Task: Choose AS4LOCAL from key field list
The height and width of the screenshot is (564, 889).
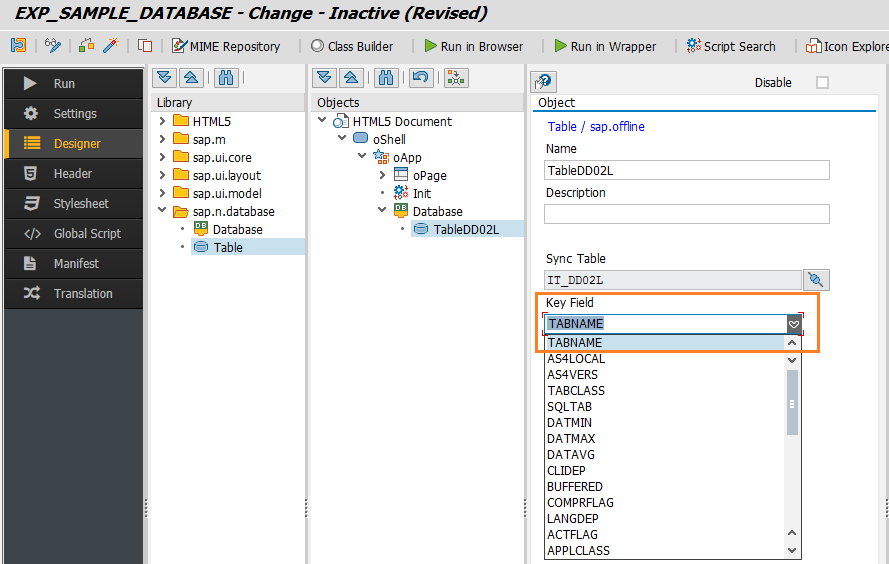Action: click(x=576, y=359)
